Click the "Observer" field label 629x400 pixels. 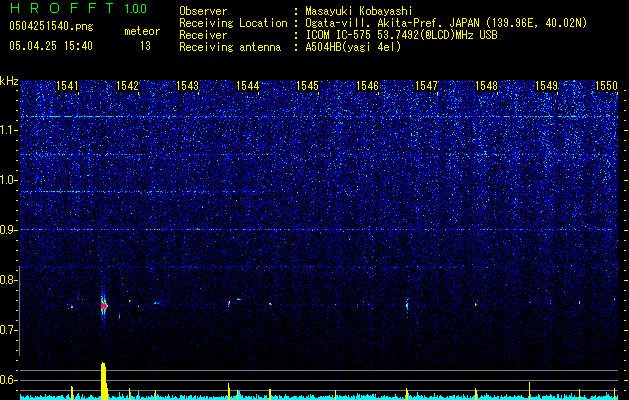pyautogui.click(x=203, y=11)
